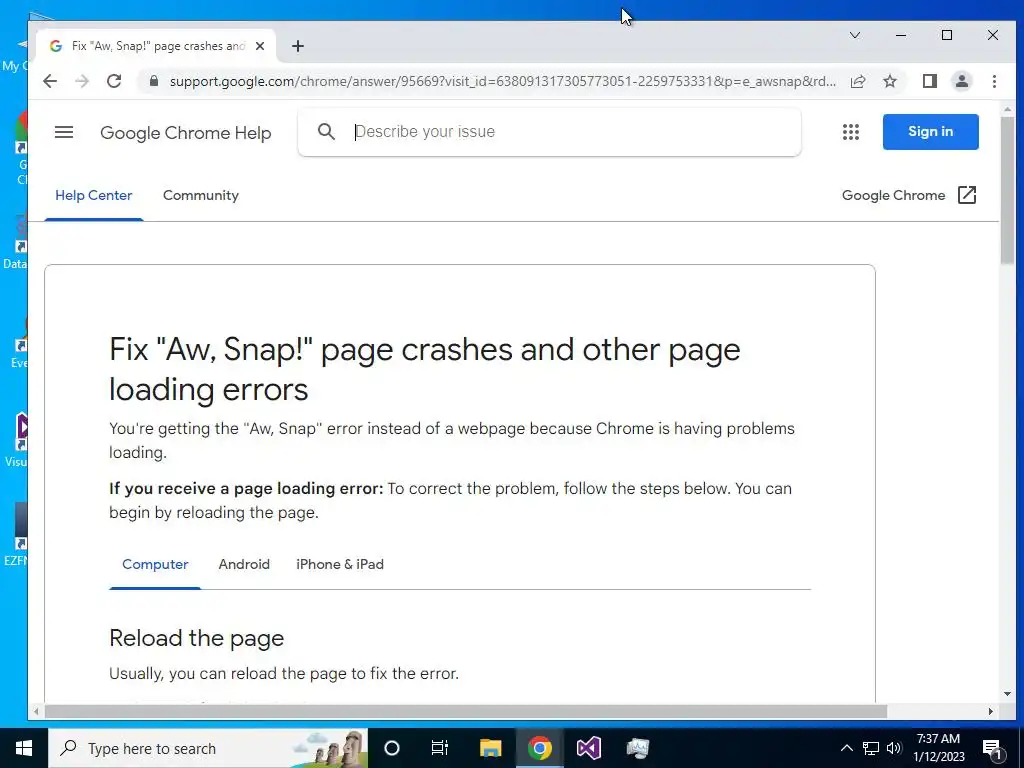
Task: Click the forward navigation arrow
Action: coord(82,81)
